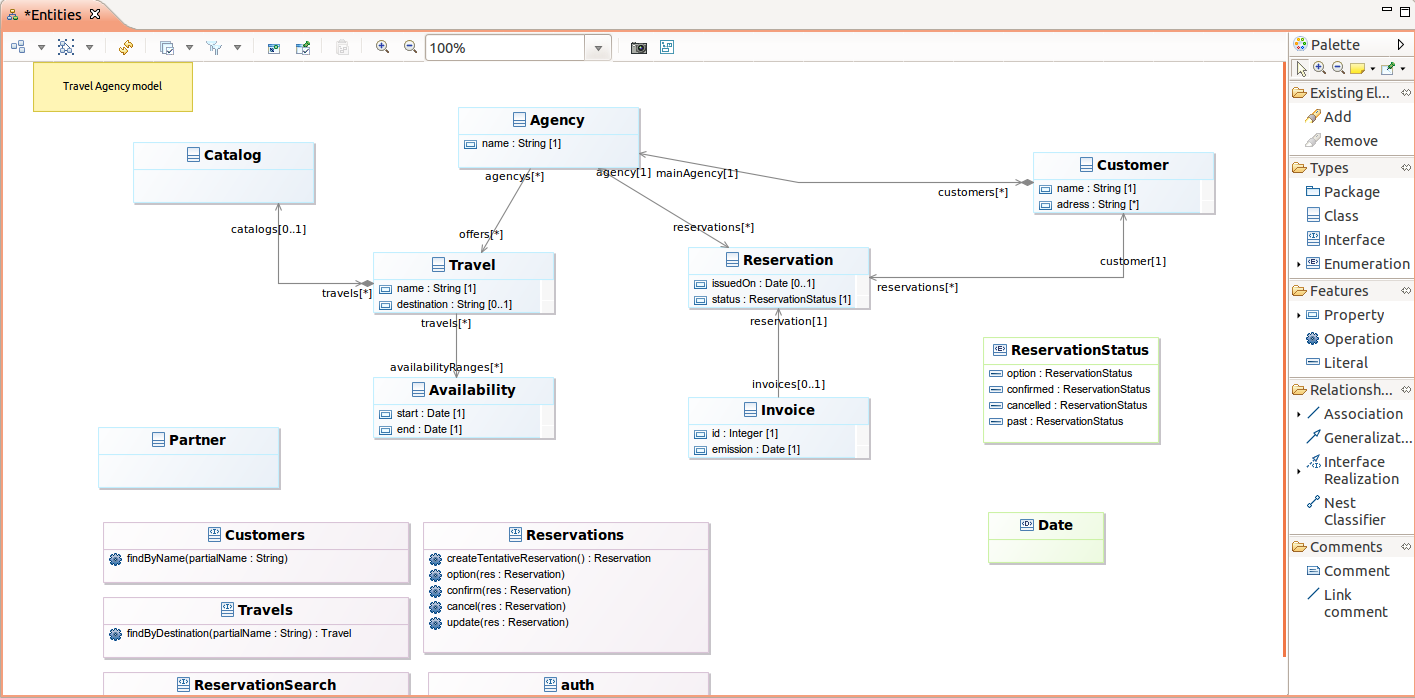Image resolution: width=1415 pixels, height=698 pixels.
Task: Select the Travel Agency model yellow note
Action: coord(113,86)
